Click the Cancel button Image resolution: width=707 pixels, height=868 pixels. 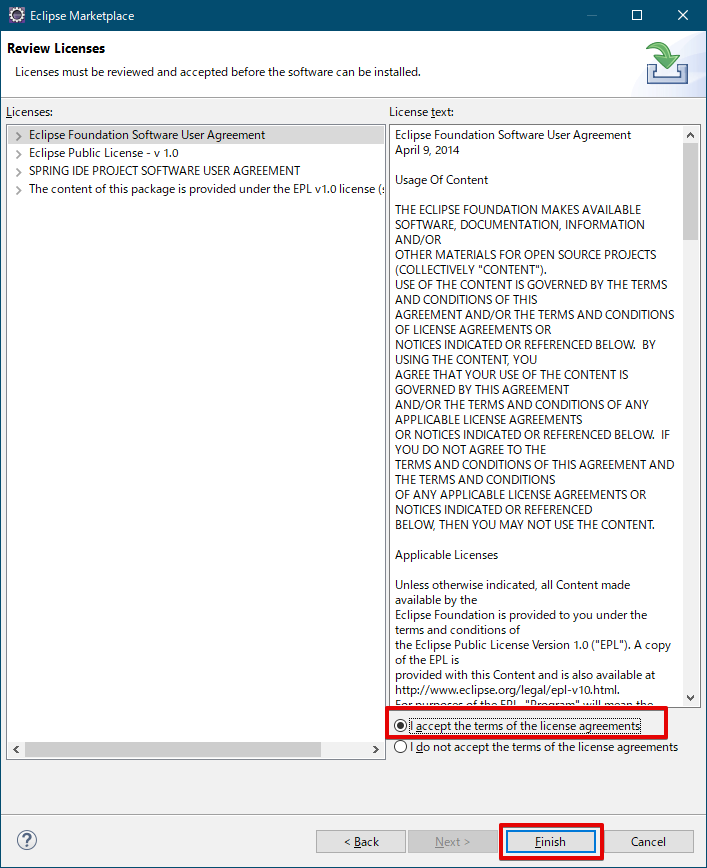click(648, 841)
